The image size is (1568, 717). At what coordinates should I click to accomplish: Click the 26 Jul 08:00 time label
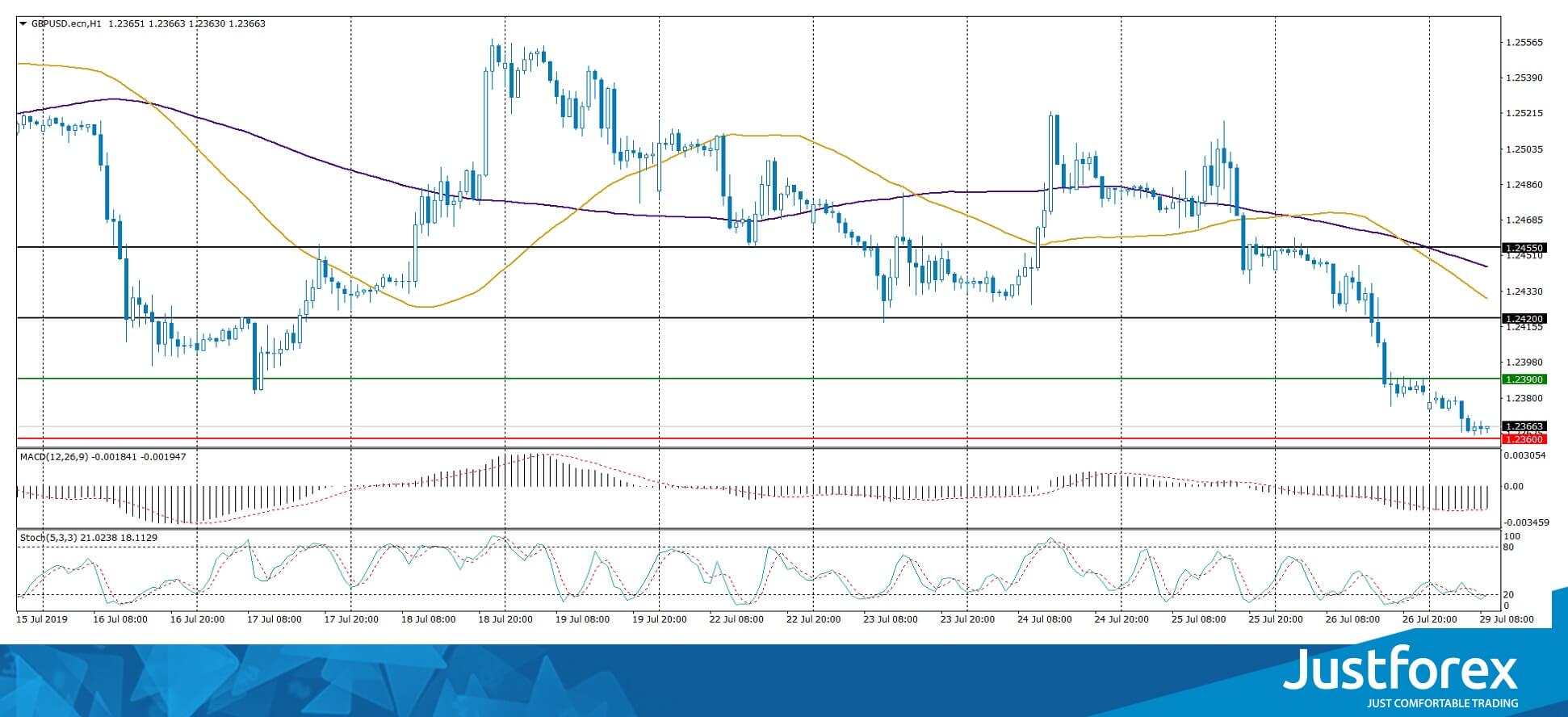(1353, 619)
